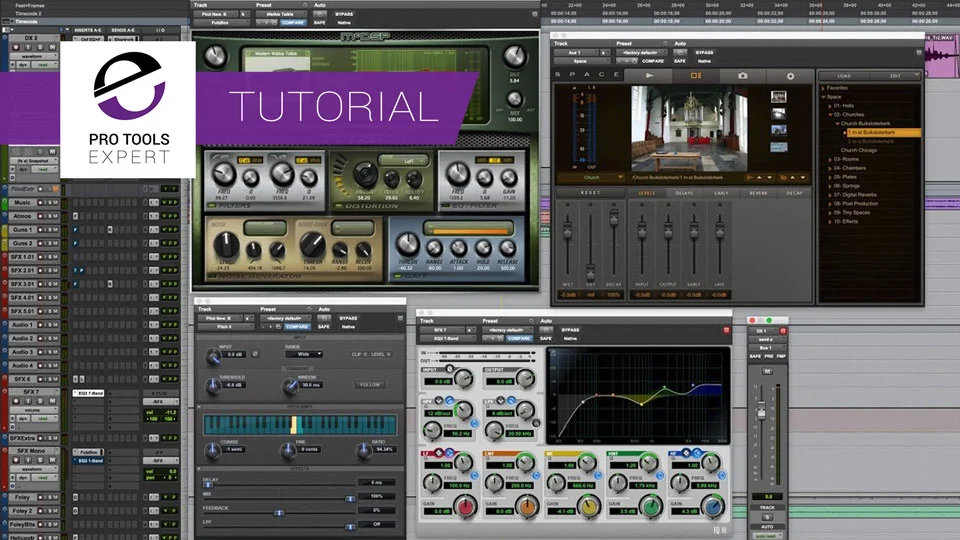Click the highlighted key on Pitch shift keyboard

(x=294, y=425)
